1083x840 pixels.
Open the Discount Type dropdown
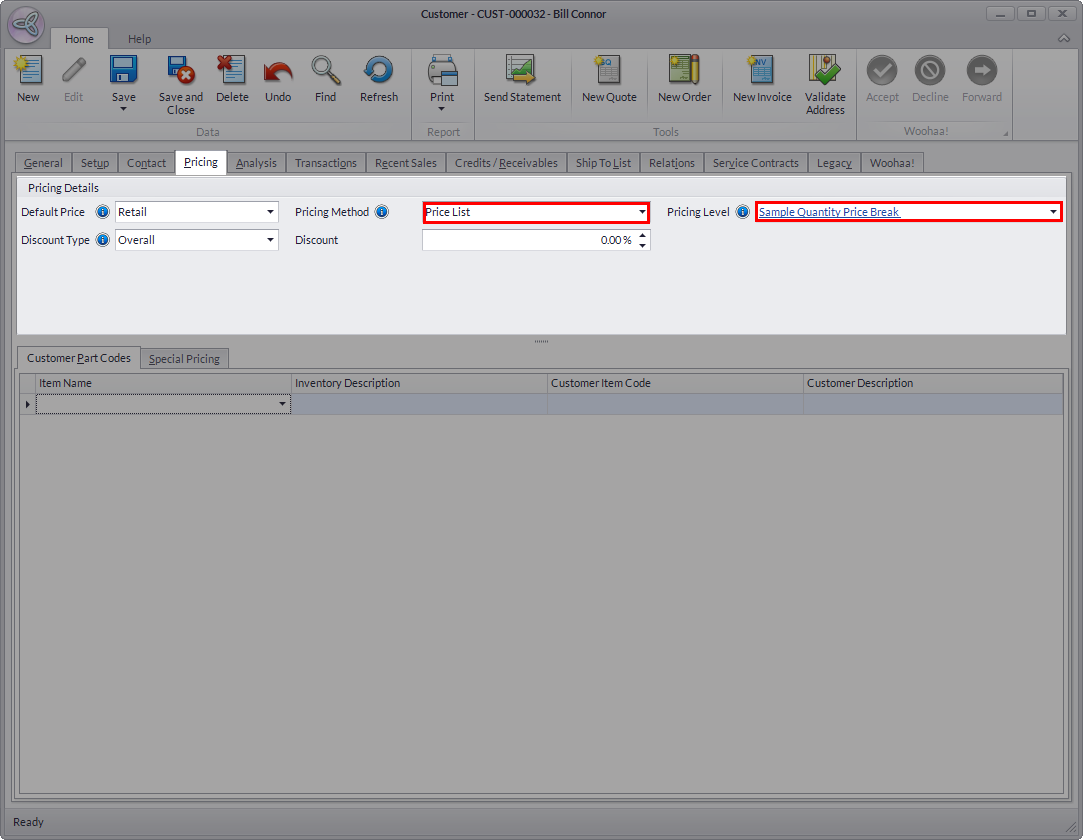(x=270, y=240)
